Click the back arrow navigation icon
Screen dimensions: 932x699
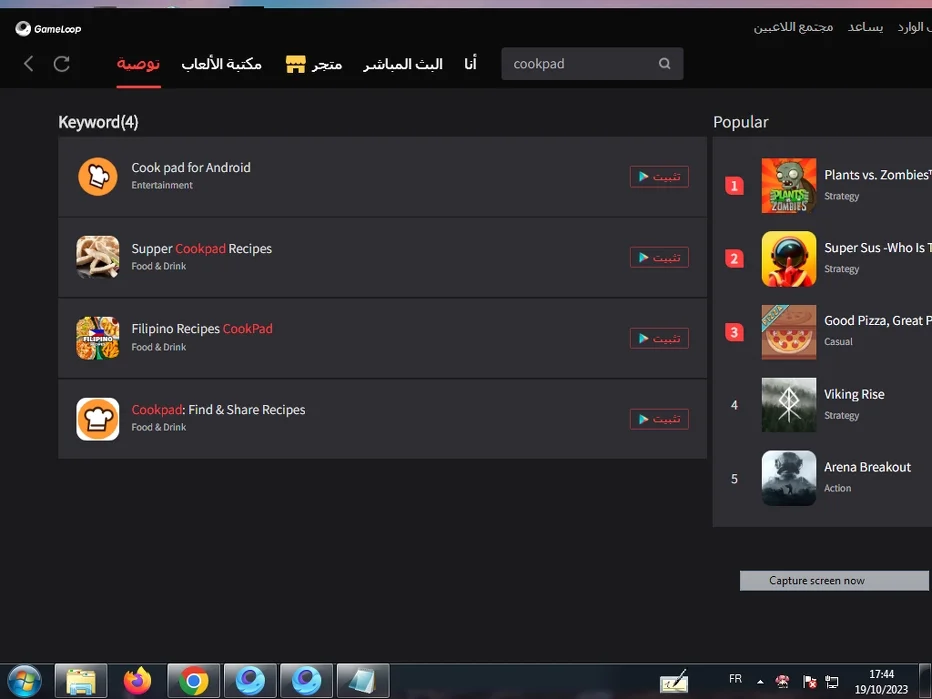[x=28, y=64]
